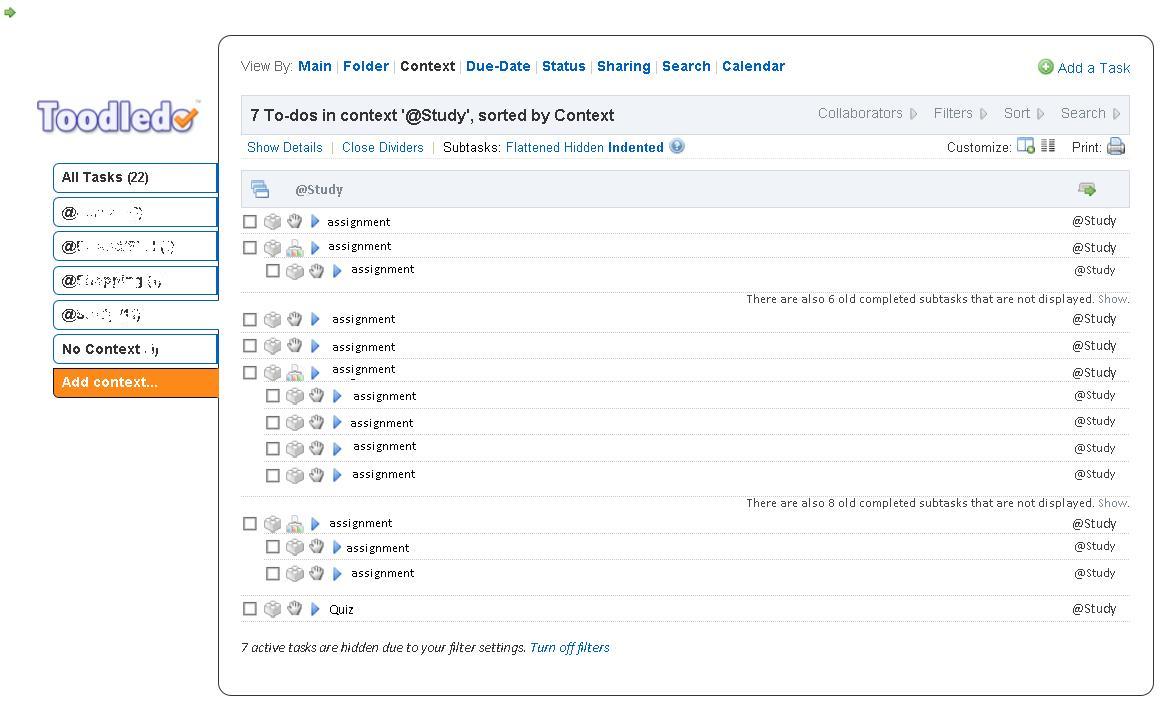Open the Sort dropdown menu

[x=1023, y=114]
